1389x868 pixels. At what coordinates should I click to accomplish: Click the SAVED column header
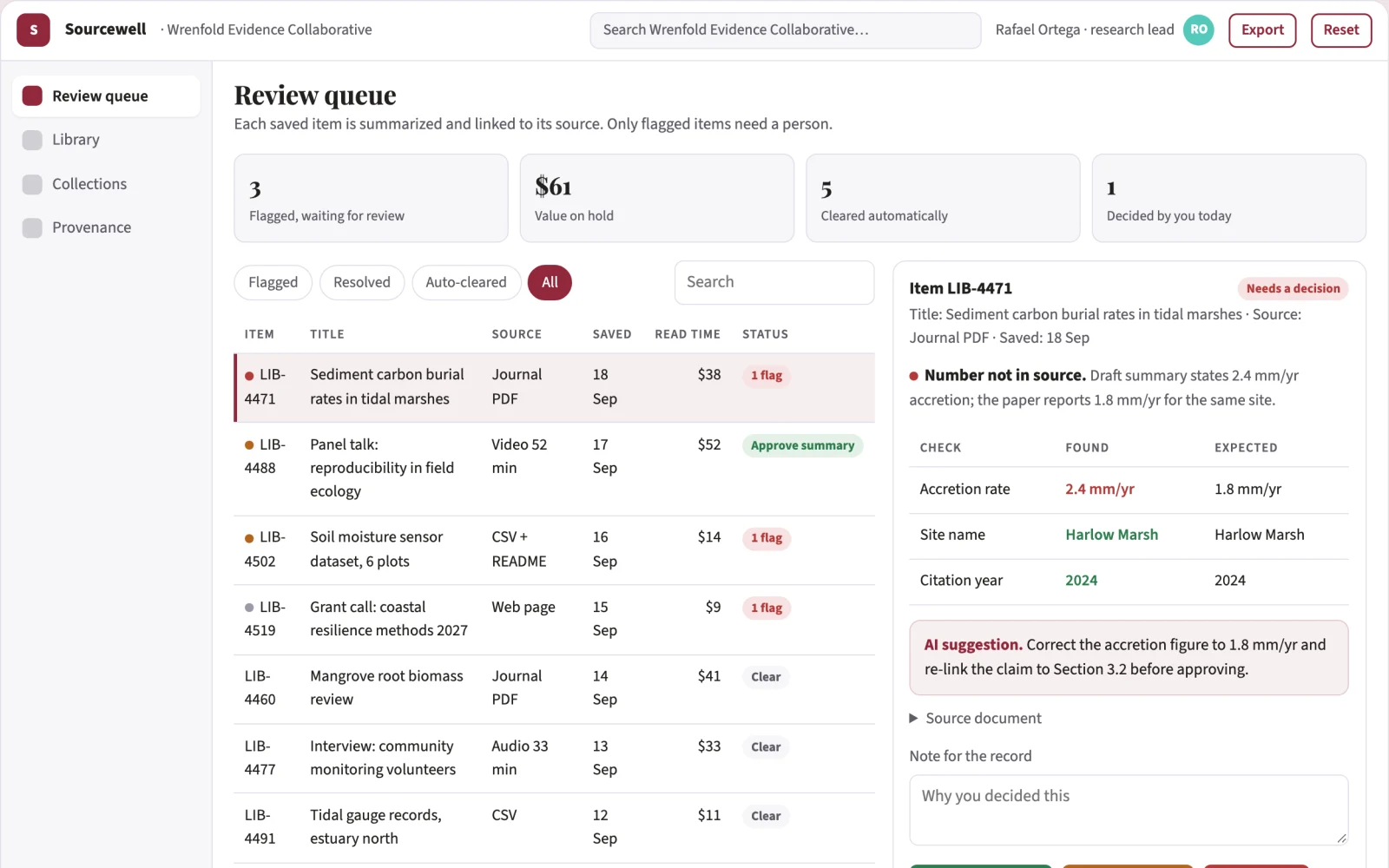[612, 334]
